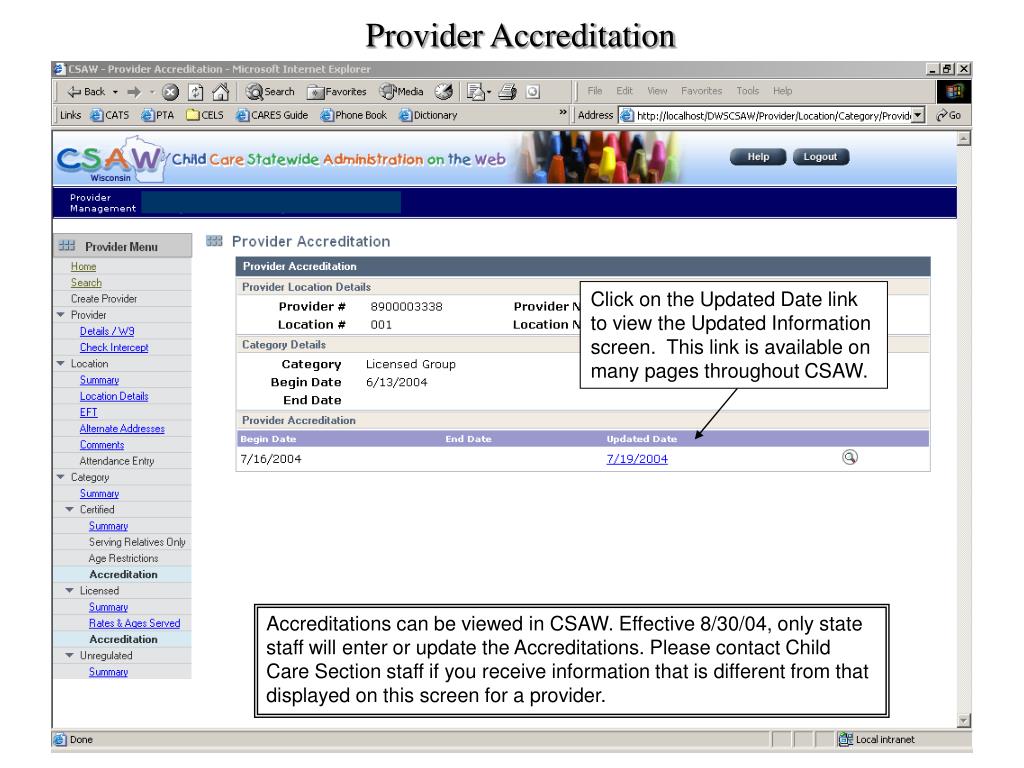Open the Home link in Provider Menu
1024x768 pixels.
tap(84, 266)
